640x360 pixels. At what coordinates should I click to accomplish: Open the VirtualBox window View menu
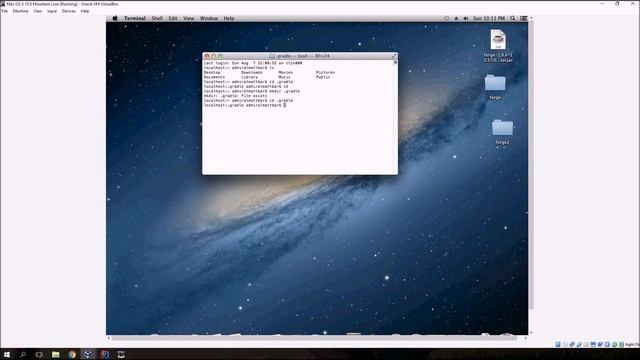(38, 11)
